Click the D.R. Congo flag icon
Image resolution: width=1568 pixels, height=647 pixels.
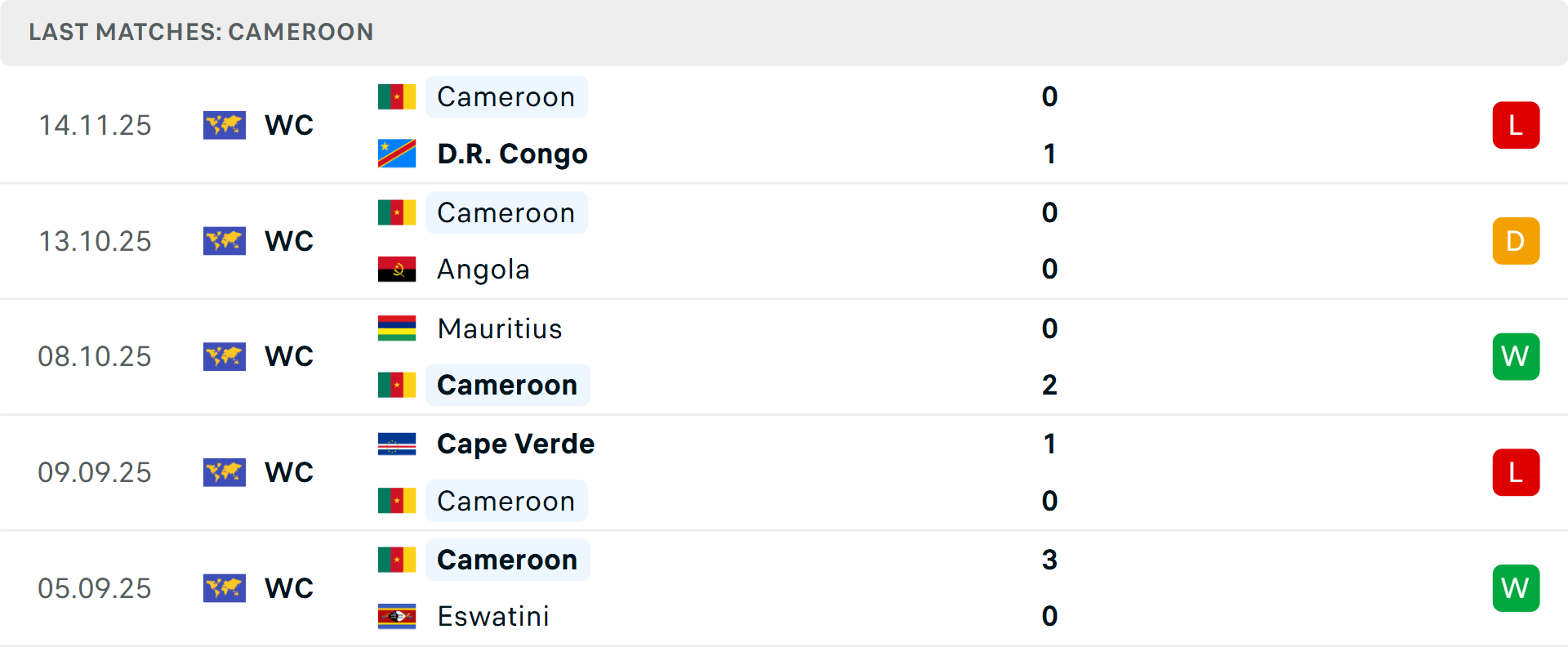coord(397,154)
